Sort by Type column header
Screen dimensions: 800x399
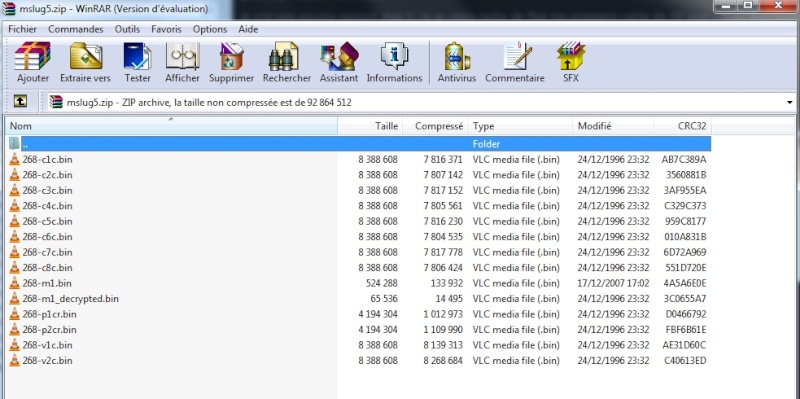[520, 126]
